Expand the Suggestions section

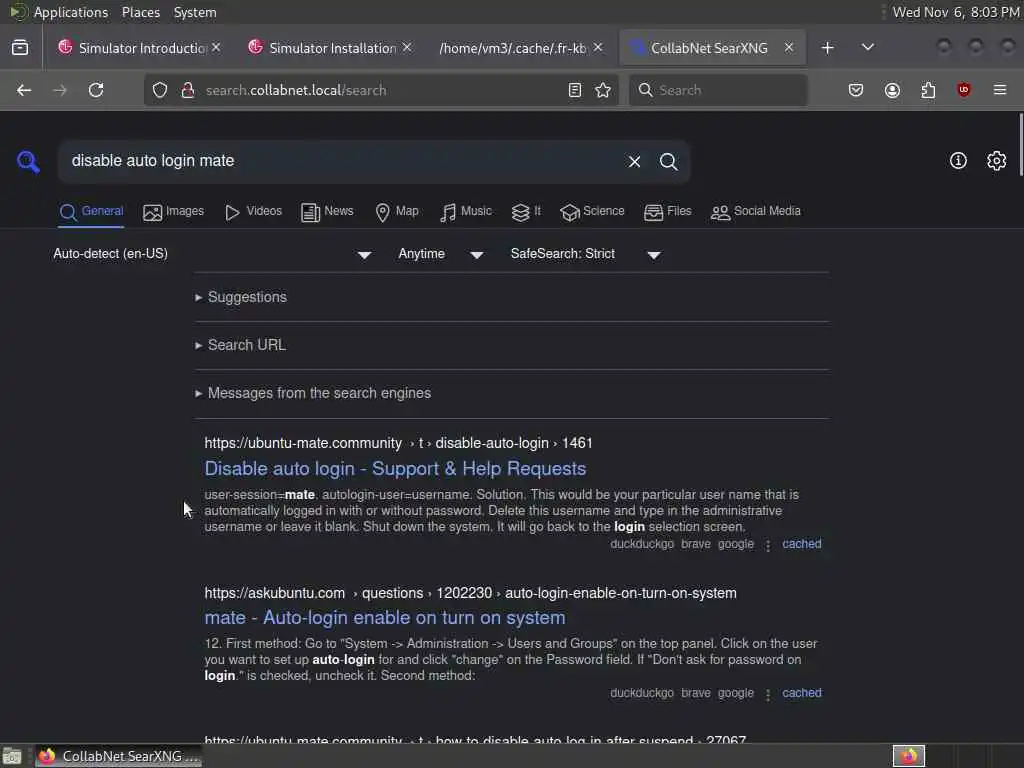coord(241,297)
